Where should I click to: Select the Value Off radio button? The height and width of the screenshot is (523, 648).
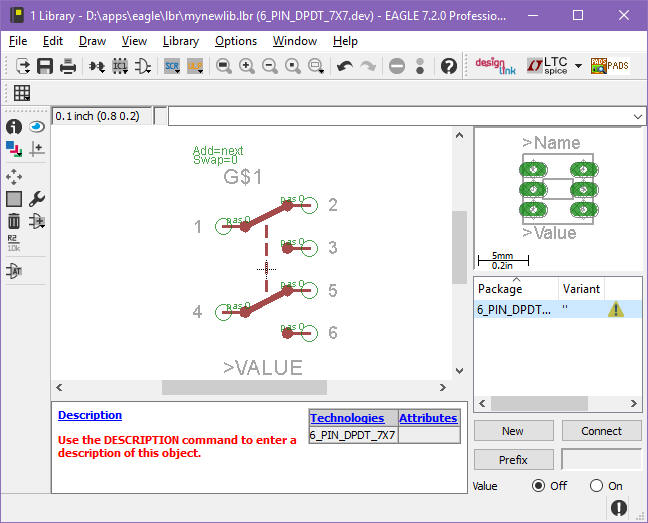[x=539, y=486]
